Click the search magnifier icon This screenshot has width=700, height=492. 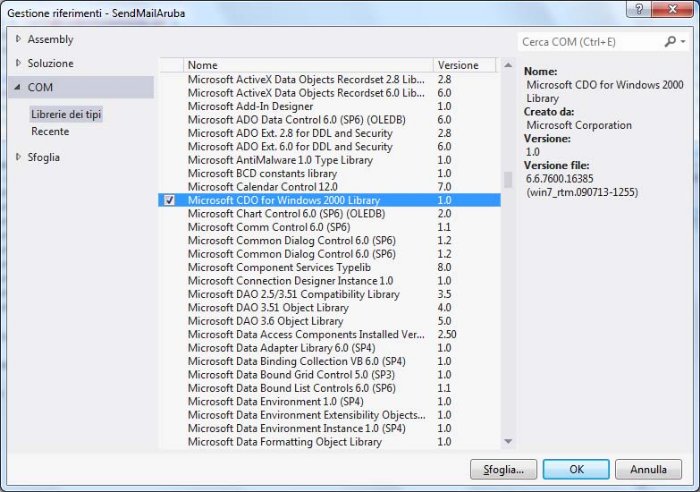click(x=670, y=42)
